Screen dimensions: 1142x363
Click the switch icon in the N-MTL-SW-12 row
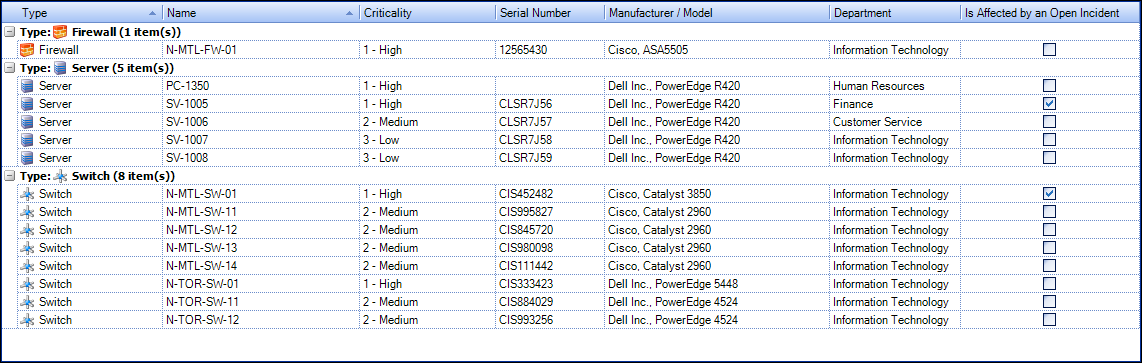28,230
